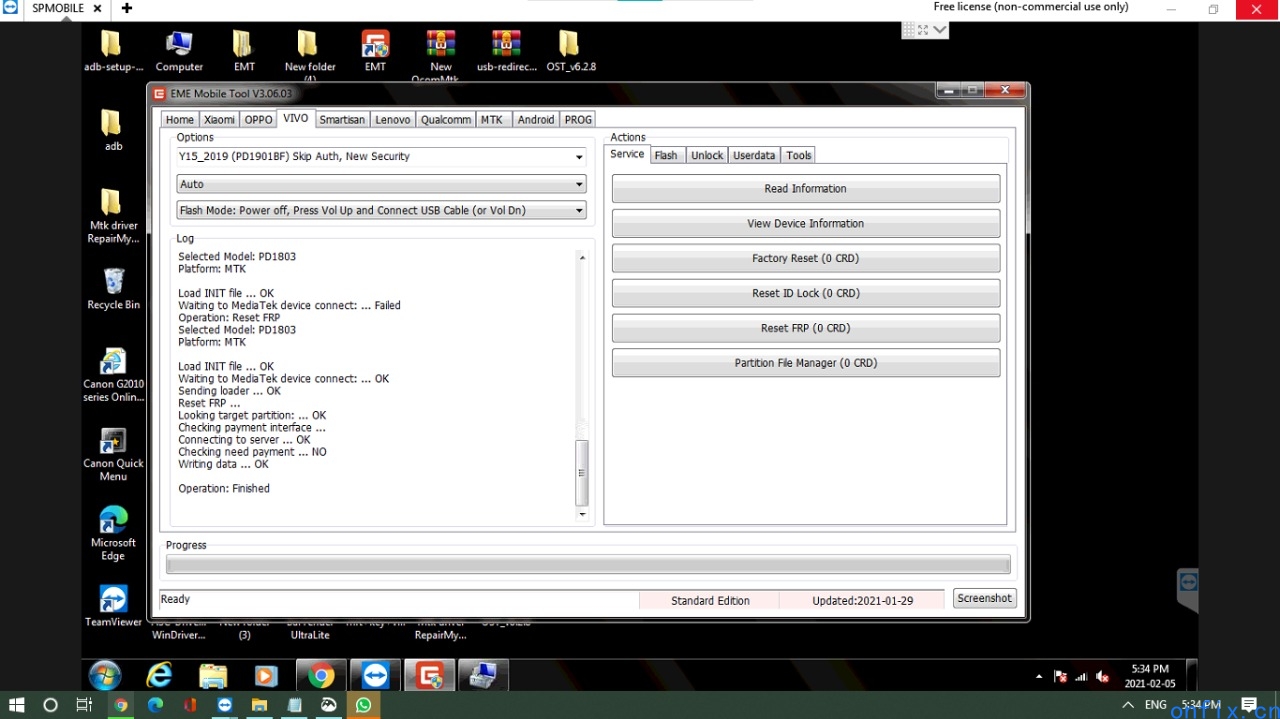This screenshot has width=1280, height=719.
Task: Click Reset ID Lock (0 CRD)
Action: (806, 294)
